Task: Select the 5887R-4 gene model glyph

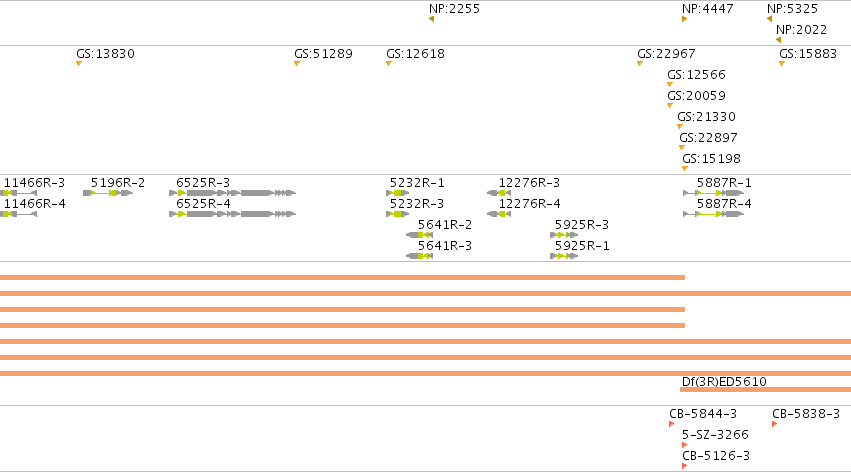Action: pyautogui.click(x=714, y=214)
